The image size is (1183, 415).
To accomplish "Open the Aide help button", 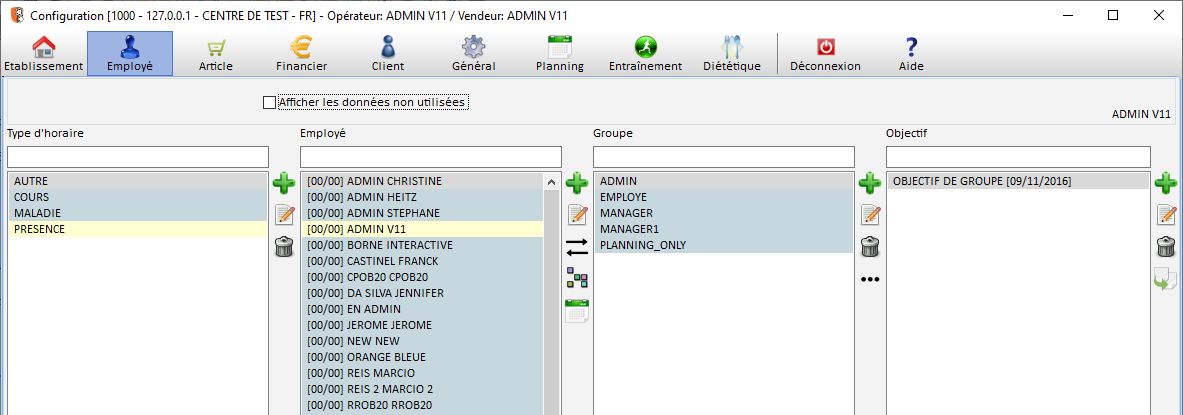I will 910,54.
